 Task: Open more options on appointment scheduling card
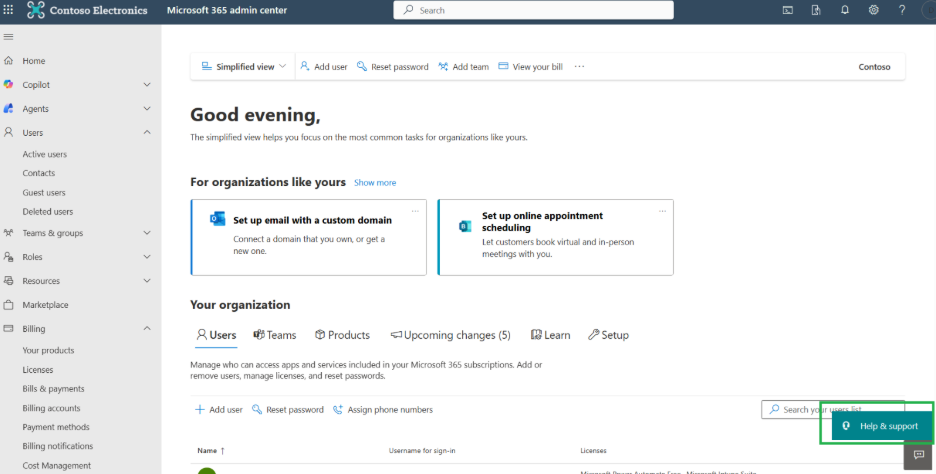pos(662,211)
